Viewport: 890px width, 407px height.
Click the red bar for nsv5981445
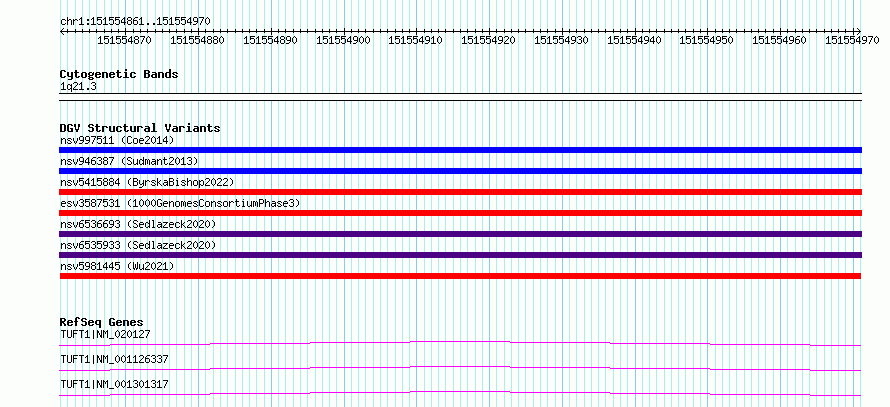point(460,276)
